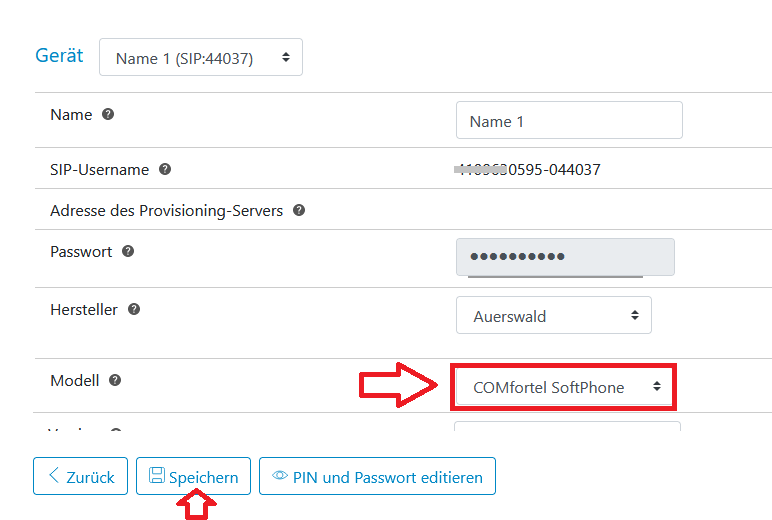Open help icon next to SIP-Username
The image size is (772, 520).
click(165, 169)
